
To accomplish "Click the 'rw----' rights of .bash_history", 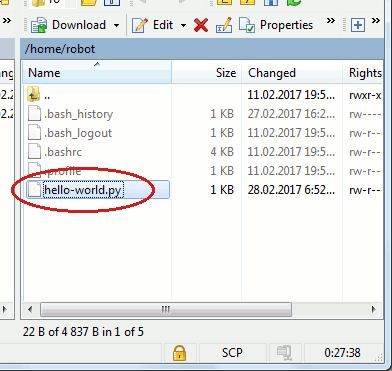I will (x=365, y=114).
